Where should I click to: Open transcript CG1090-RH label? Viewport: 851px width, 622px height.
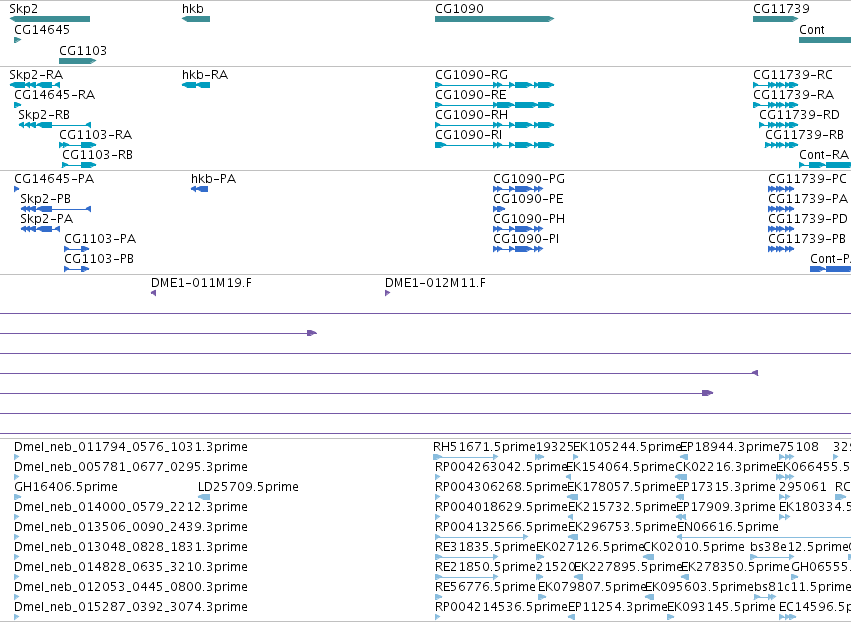pyautogui.click(x=471, y=115)
